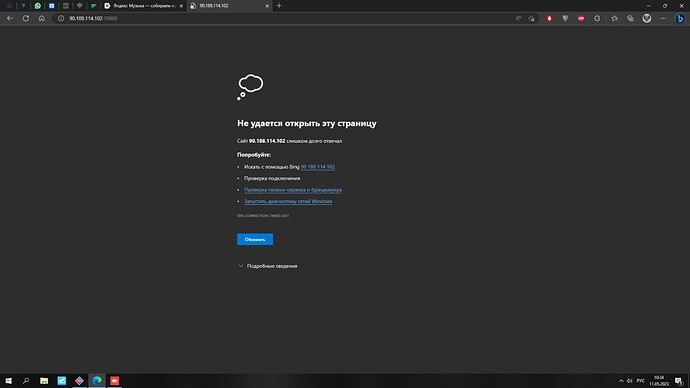The width and height of the screenshot is (690, 388).
Task: Select the Проверка подключения suggestion text
Action: 272,178
